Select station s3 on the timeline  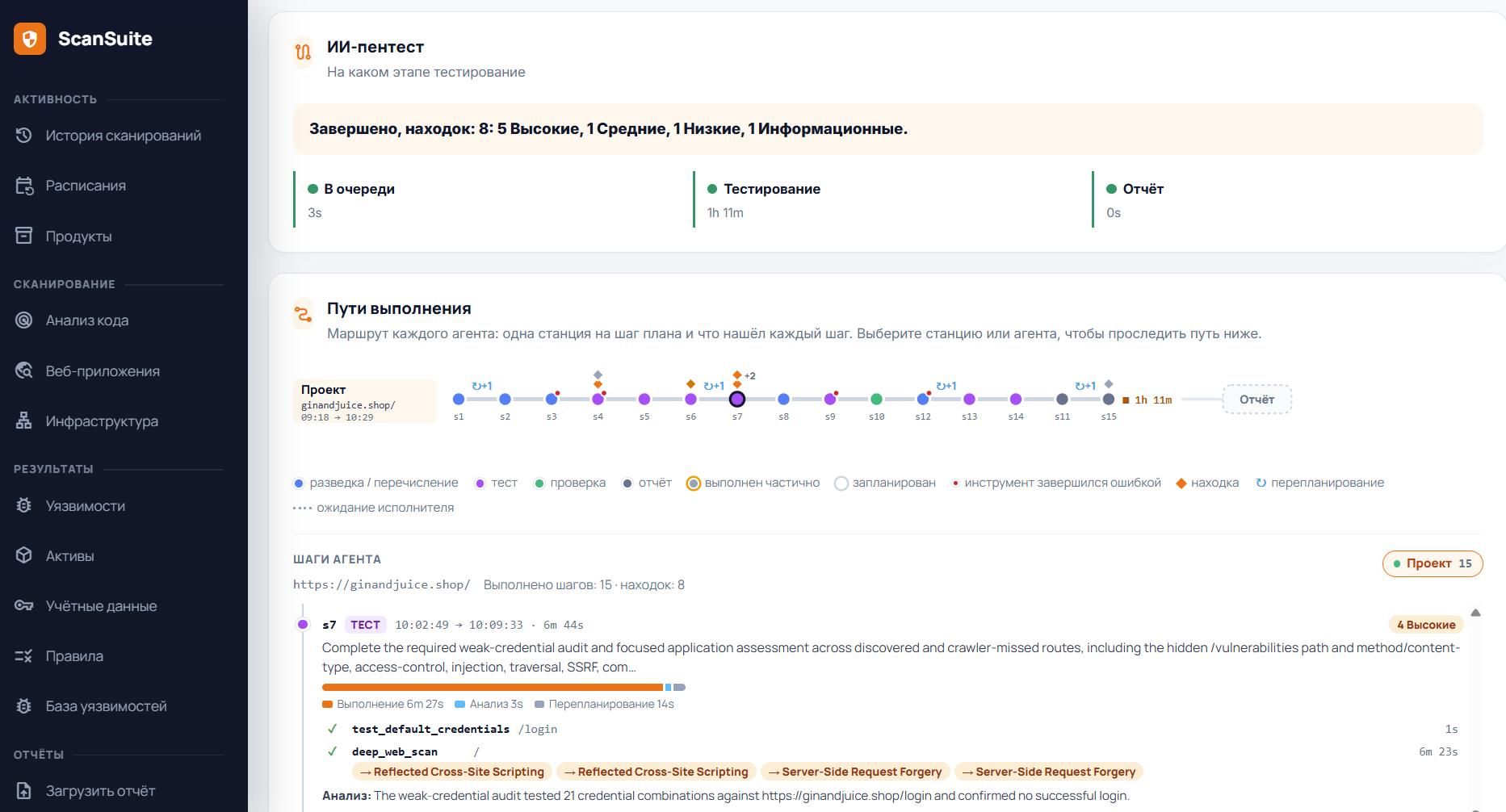552,399
